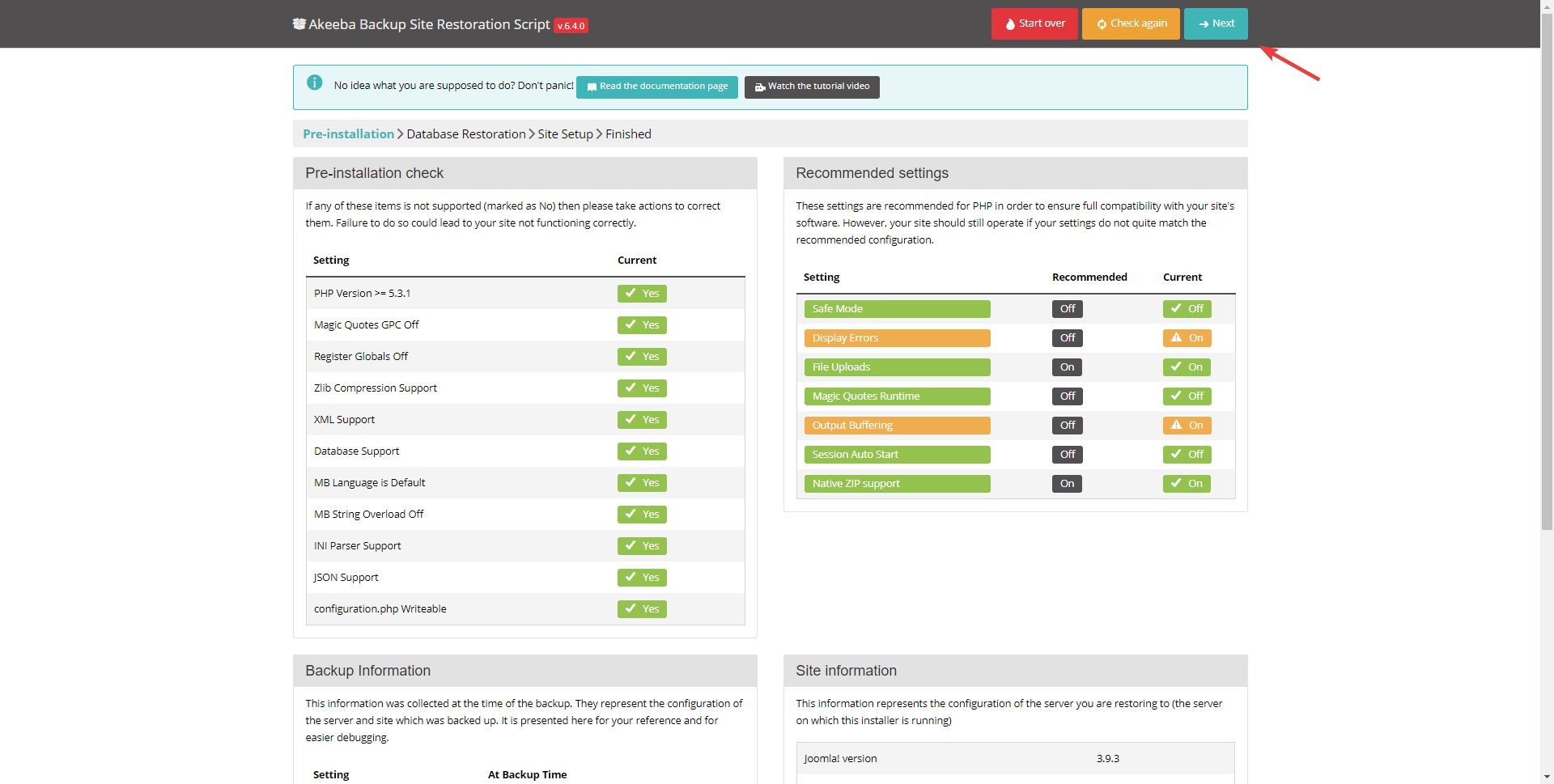Screen dimensions: 1554x784
Task: Open Watch the tutorial video
Action: [811, 87]
